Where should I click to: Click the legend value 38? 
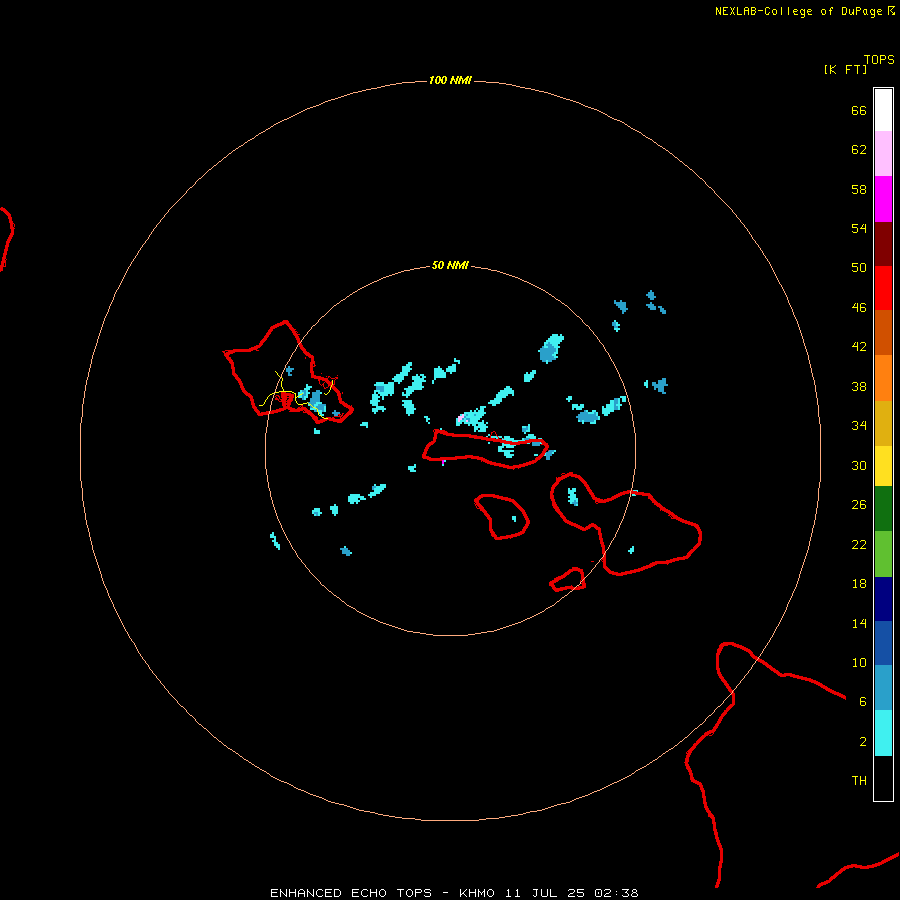tap(859, 386)
